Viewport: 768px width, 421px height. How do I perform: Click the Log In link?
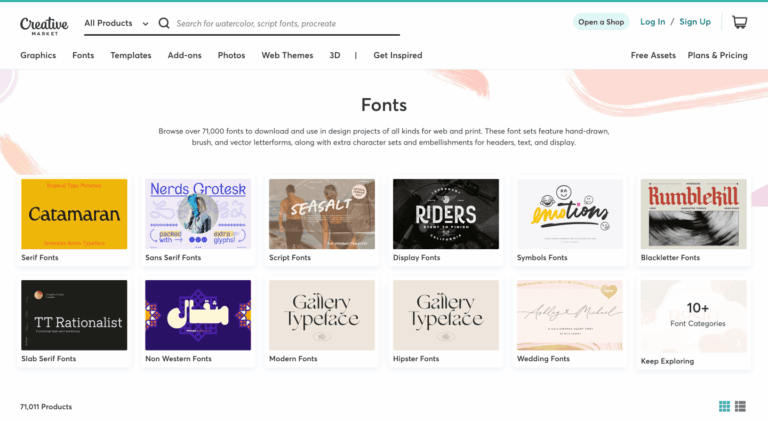pyautogui.click(x=652, y=22)
